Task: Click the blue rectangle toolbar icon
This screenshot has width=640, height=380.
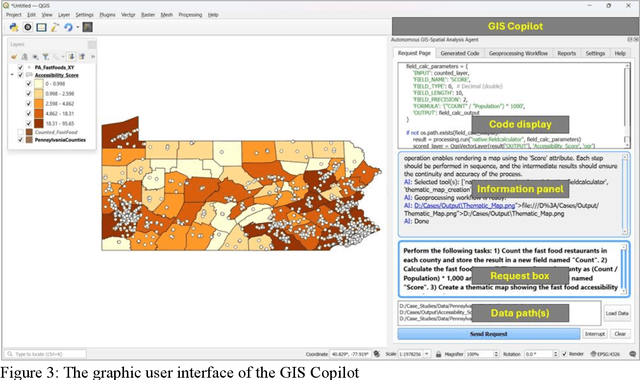Action: tap(41, 27)
